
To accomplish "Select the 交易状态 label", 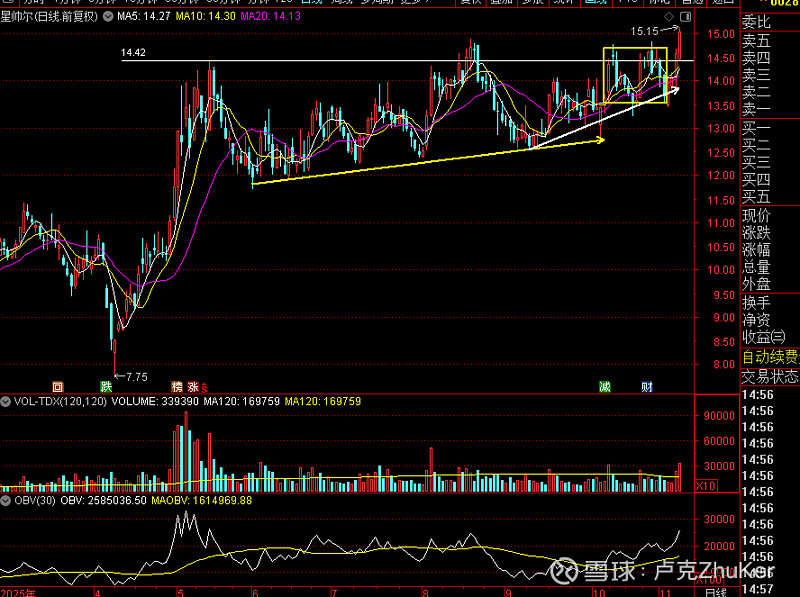I will click(770, 377).
